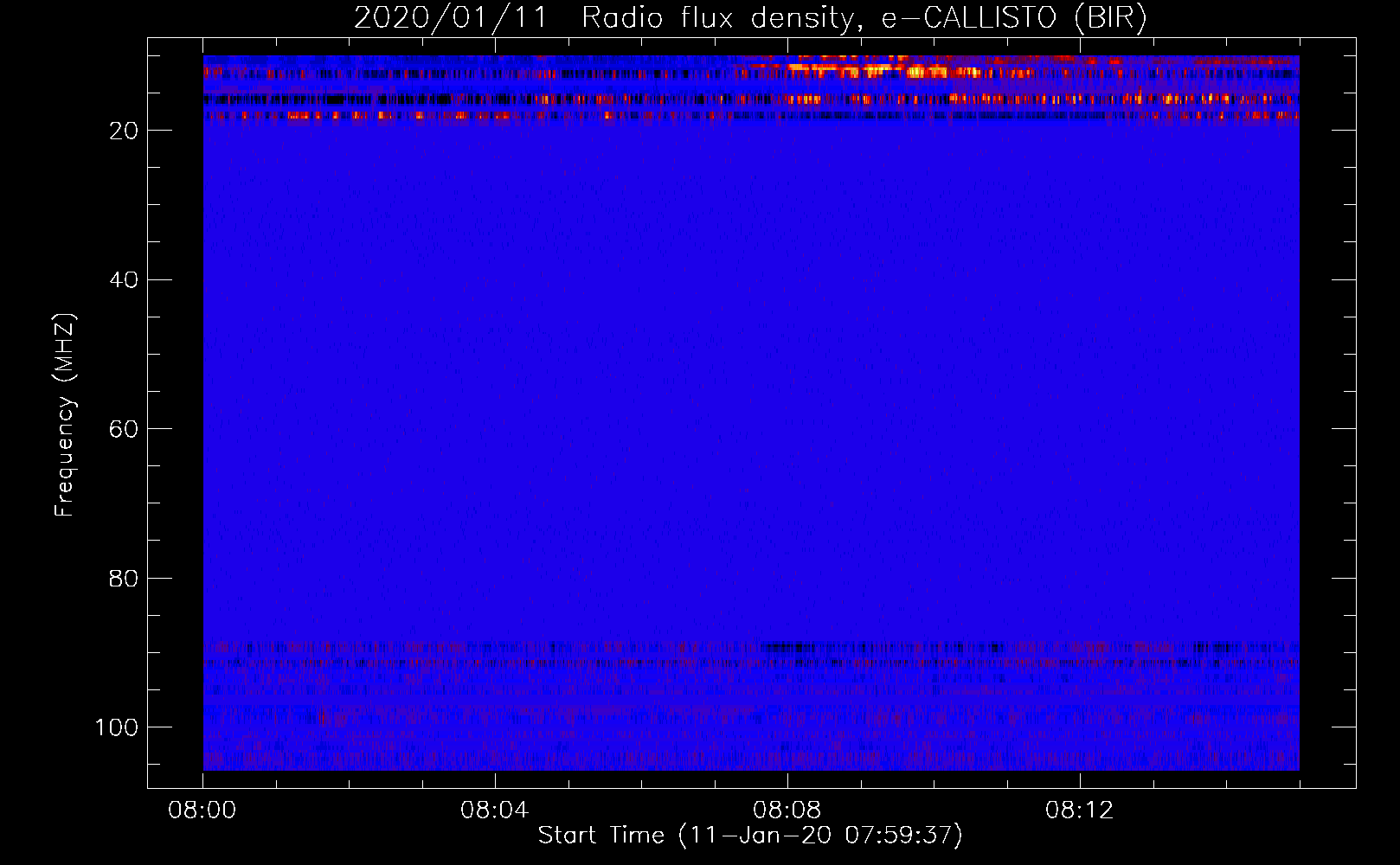Click the 08:12 time tick label
This screenshot has height=865, width=1400.
[1080, 811]
